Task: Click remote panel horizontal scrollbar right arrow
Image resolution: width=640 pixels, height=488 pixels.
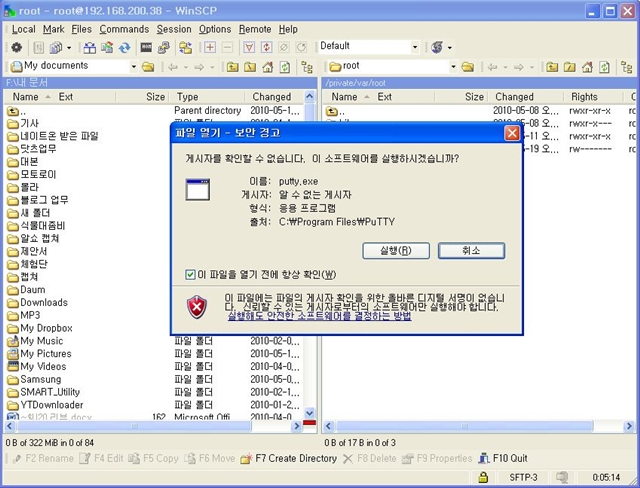Action: [629, 426]
